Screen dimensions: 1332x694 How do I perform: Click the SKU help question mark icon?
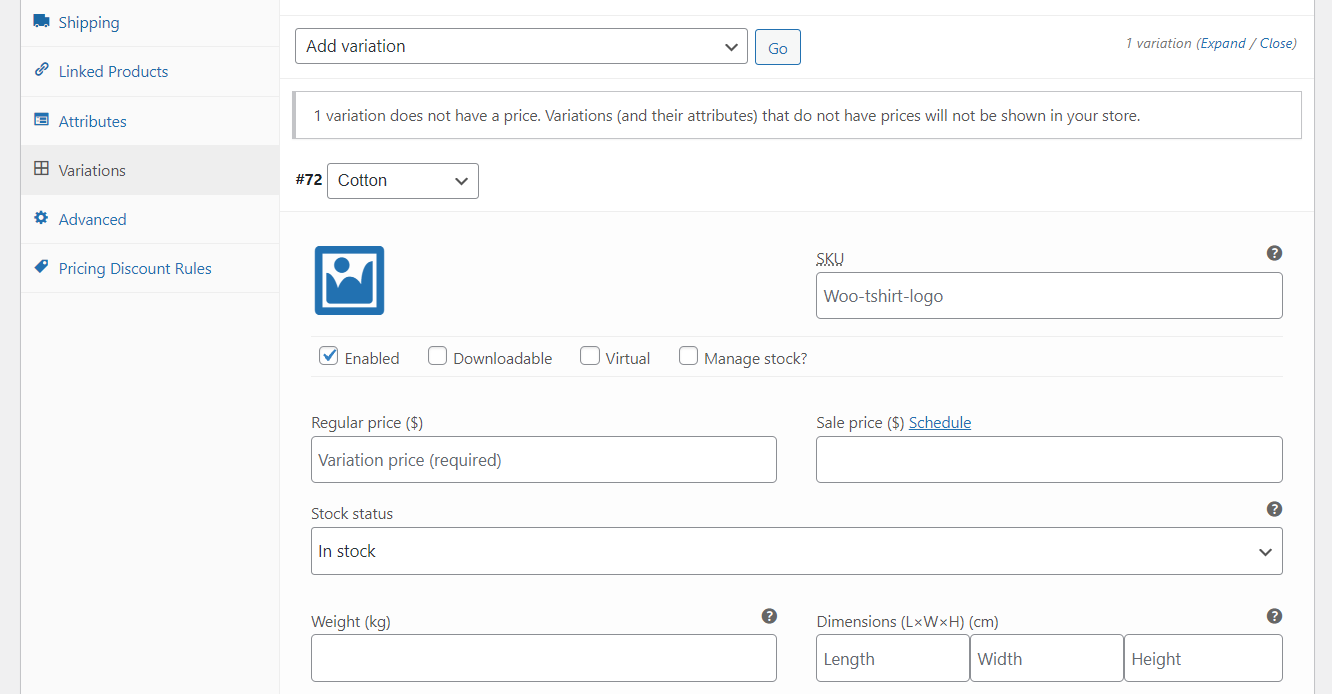(1274, 253)
